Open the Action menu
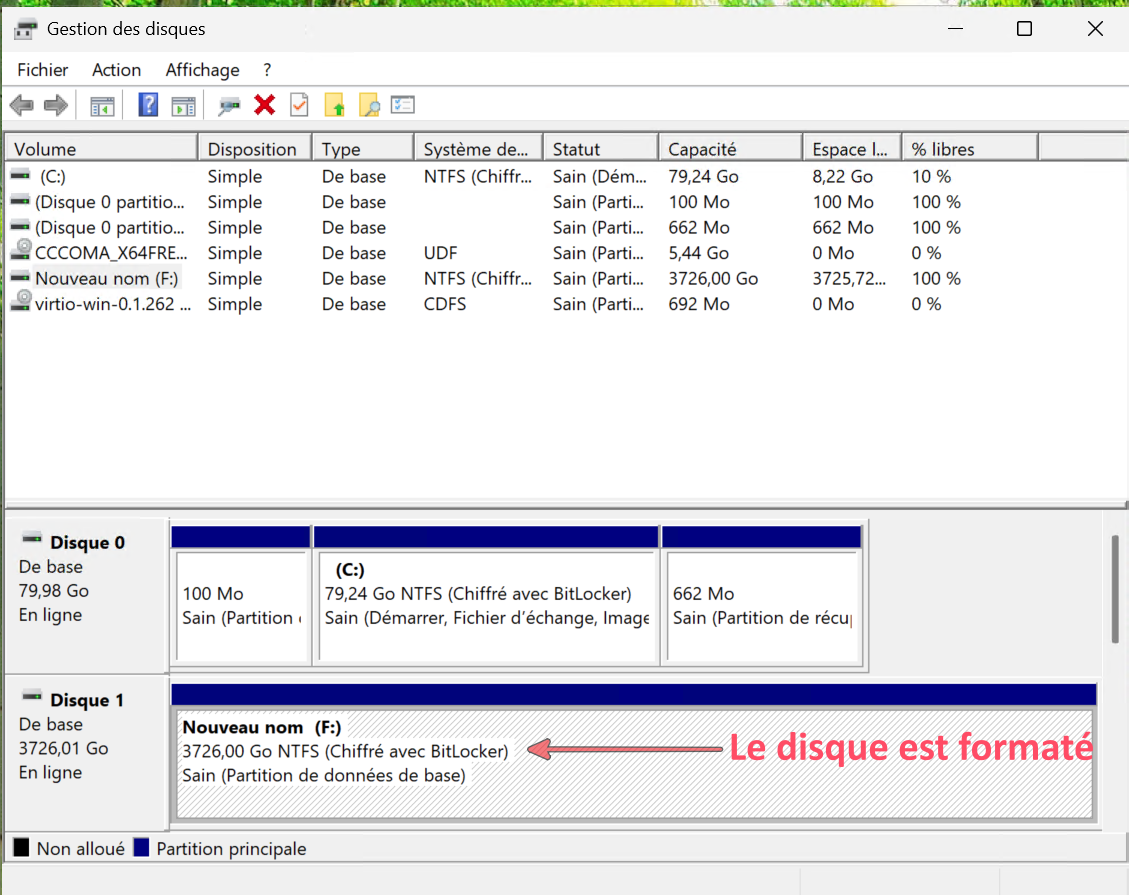 click(x=116, y=70)
